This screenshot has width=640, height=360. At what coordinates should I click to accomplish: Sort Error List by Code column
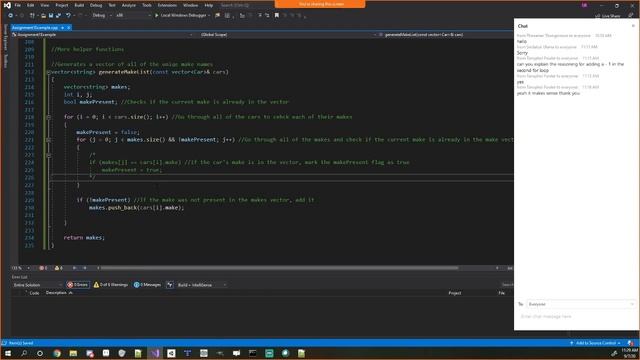34,293
